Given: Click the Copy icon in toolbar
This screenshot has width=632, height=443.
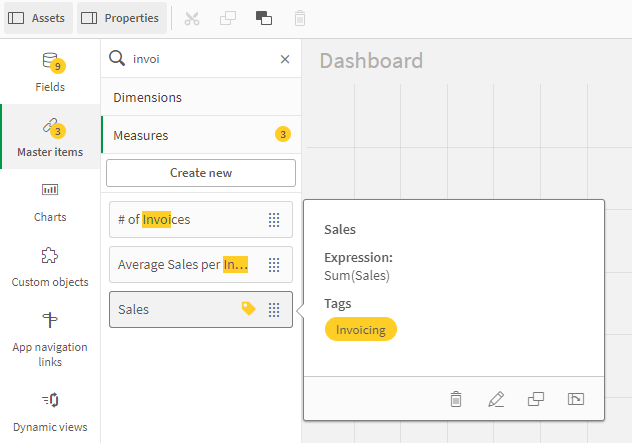Looking at the screenshot, I should click(229, 18).
